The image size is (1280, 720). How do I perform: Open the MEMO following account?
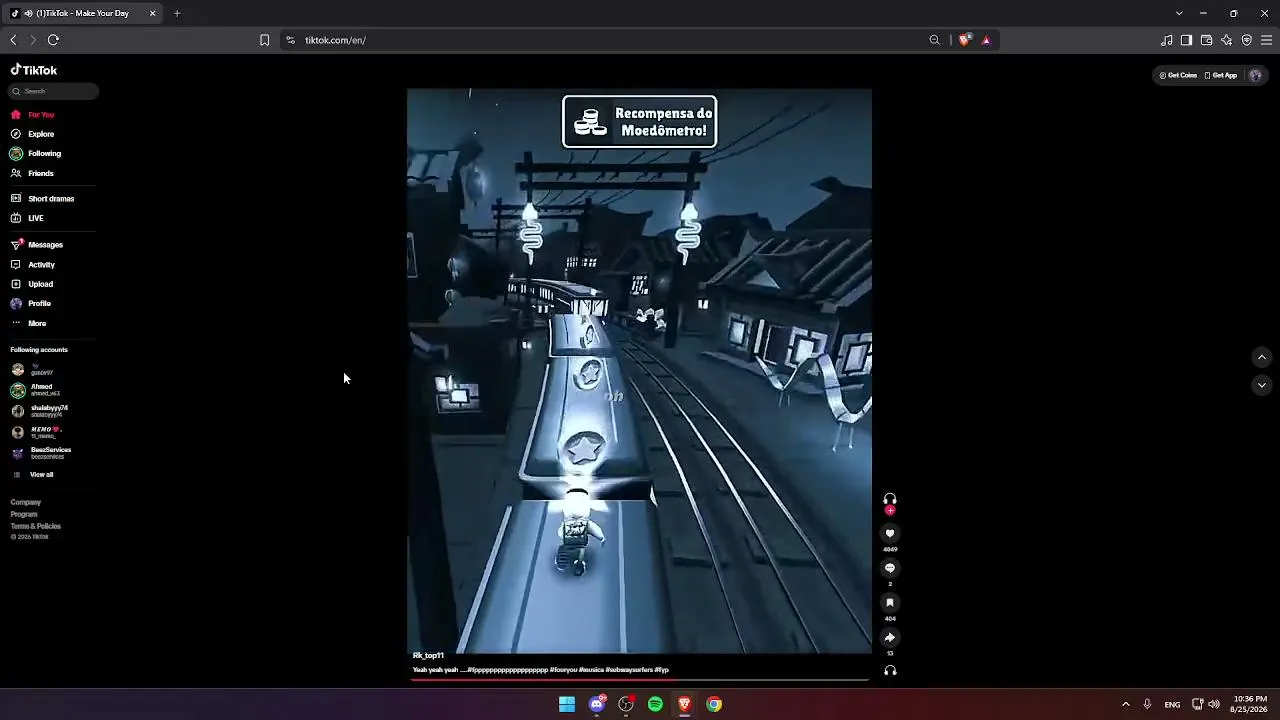(35, 432)
